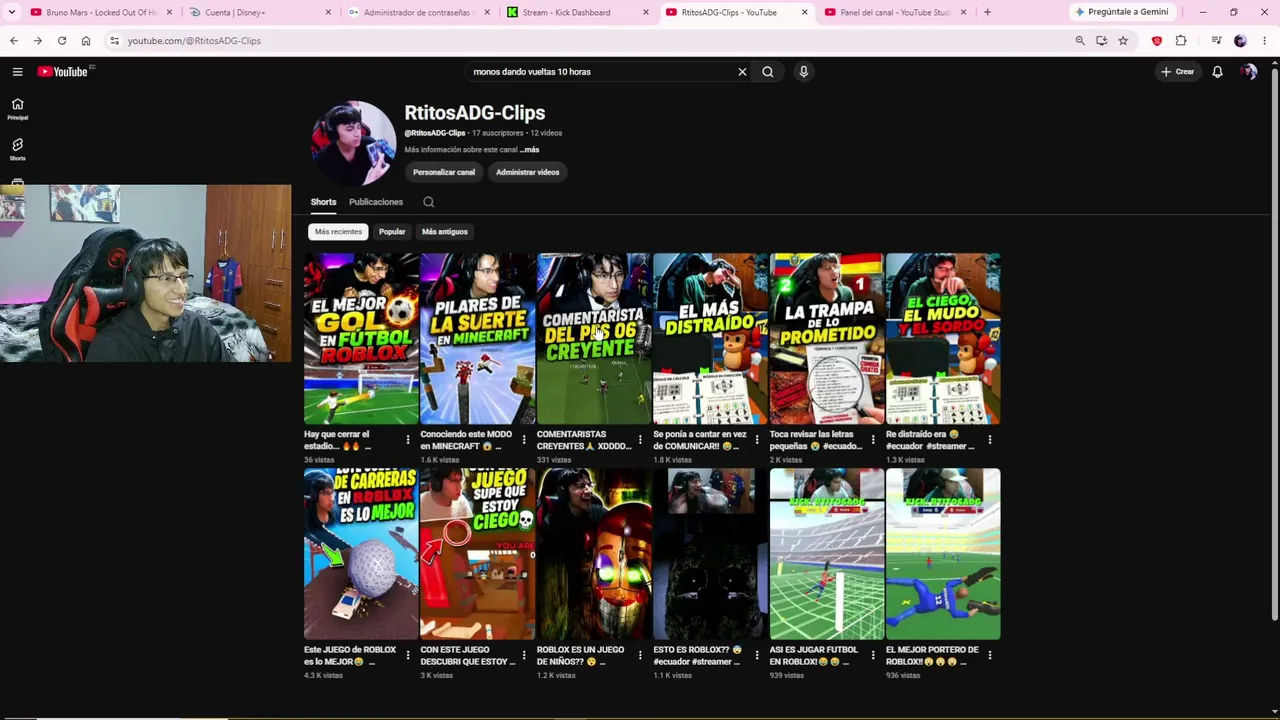Image resolution: width=1280 pixels, height=720 pixels.
Task: Open the tab search dropdown arrow
Action: click(12, 12)
